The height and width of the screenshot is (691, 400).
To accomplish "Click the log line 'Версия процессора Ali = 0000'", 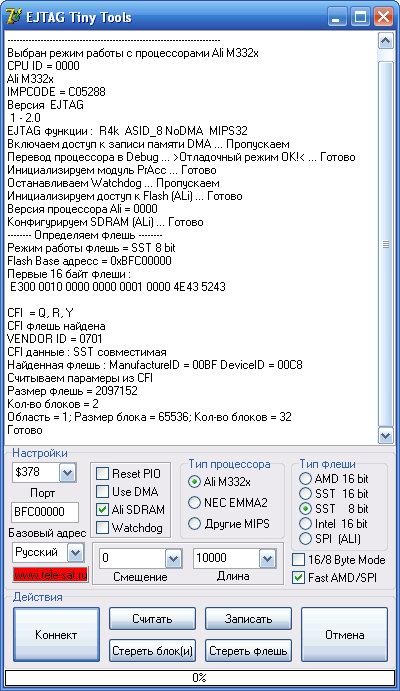I will pyautogui.click(x=82, y=209).
